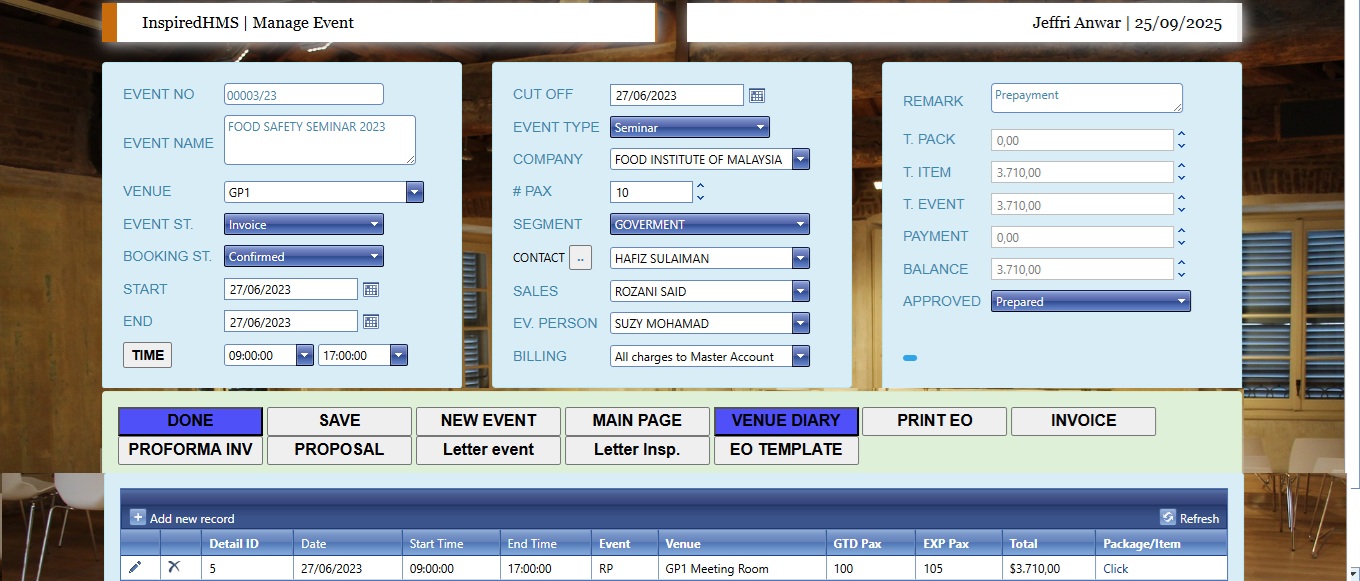
Task: Click the 'Click' link in Package/Item column
Action: (1115, 569)
